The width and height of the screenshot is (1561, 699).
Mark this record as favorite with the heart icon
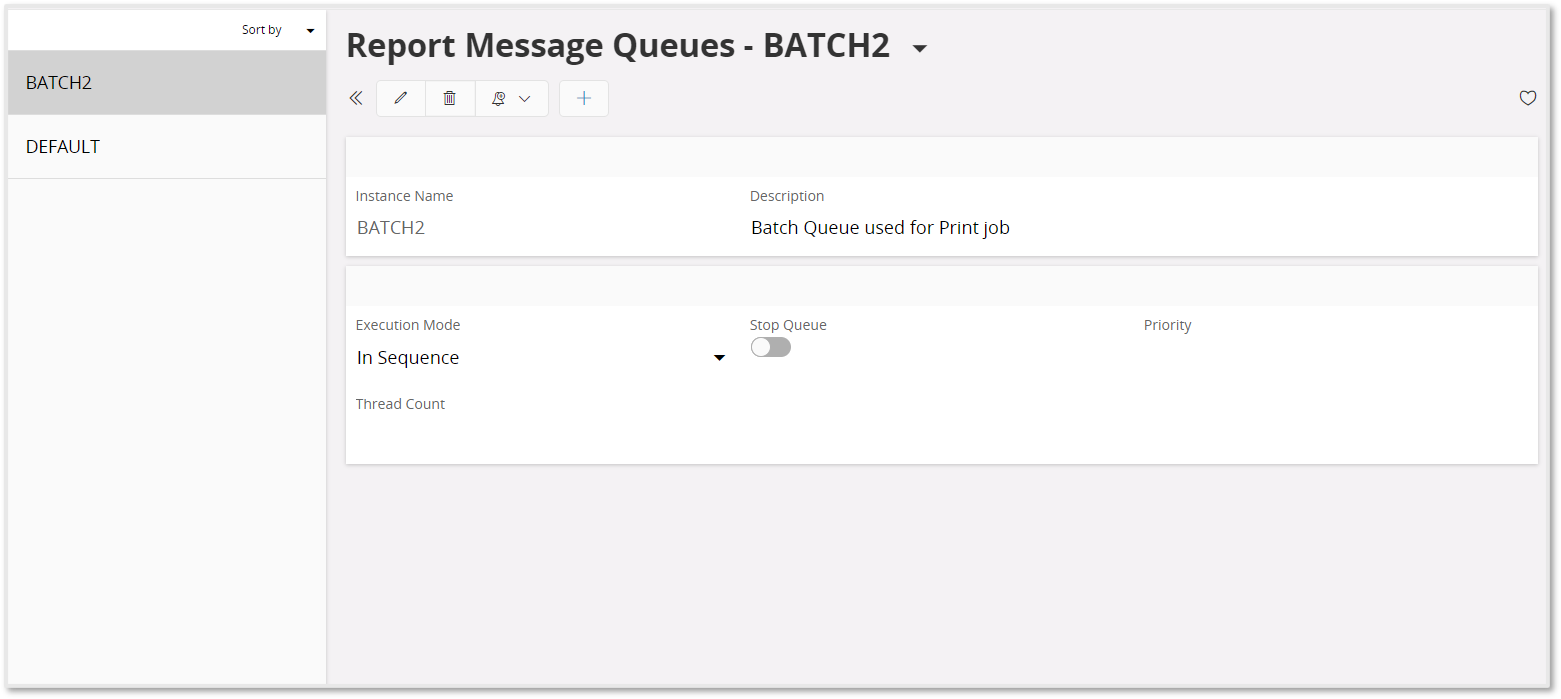coord(1527,98)
